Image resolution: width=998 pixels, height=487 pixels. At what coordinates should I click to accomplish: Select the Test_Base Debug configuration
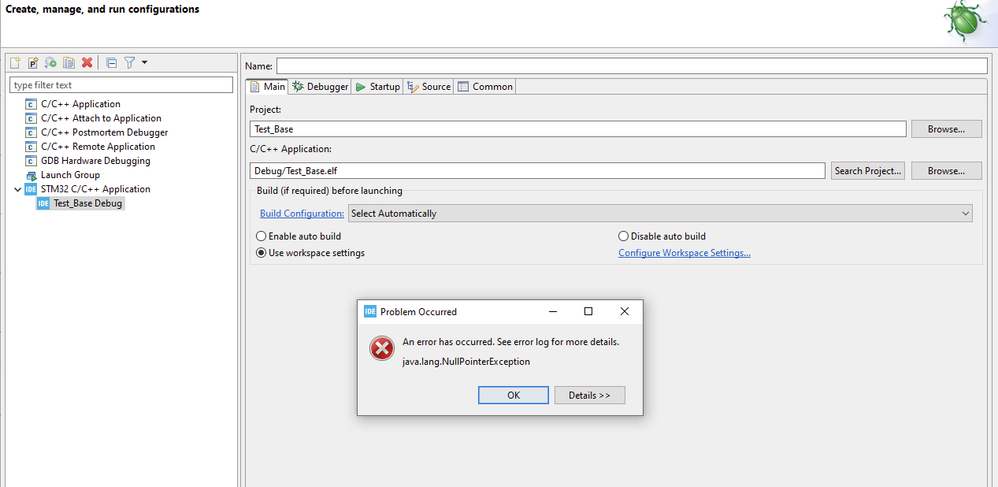click(87, 203)
